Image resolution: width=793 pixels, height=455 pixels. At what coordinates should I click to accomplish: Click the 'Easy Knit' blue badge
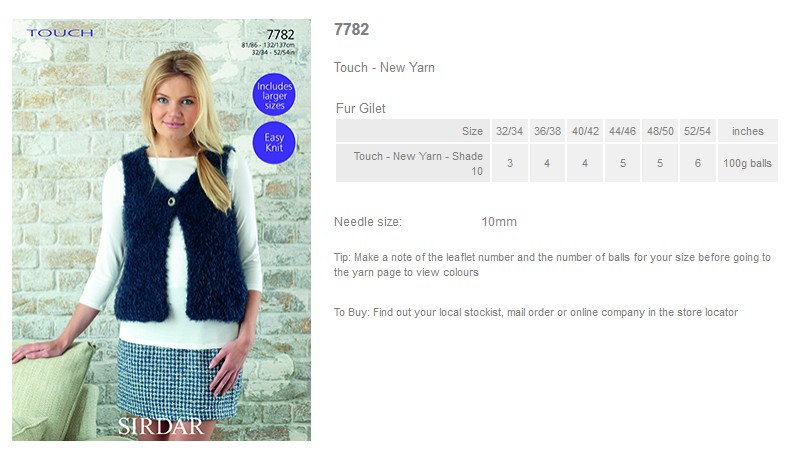274,143
